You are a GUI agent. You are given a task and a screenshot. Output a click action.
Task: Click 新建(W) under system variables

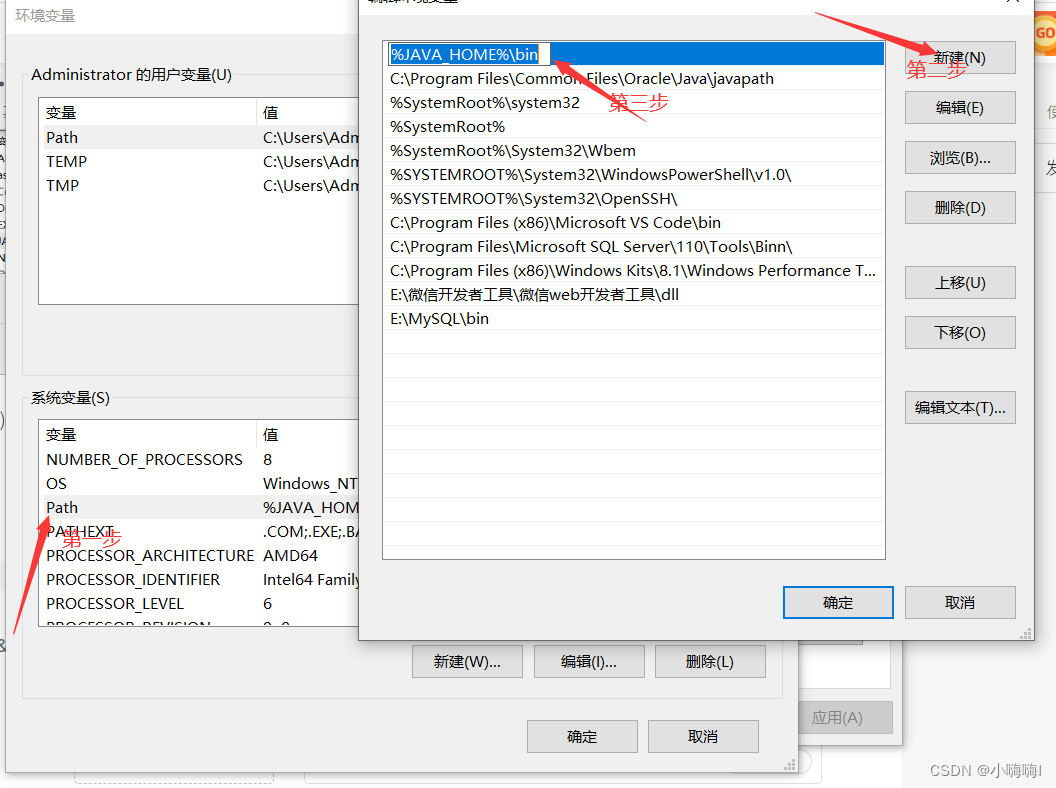point(467,661)
